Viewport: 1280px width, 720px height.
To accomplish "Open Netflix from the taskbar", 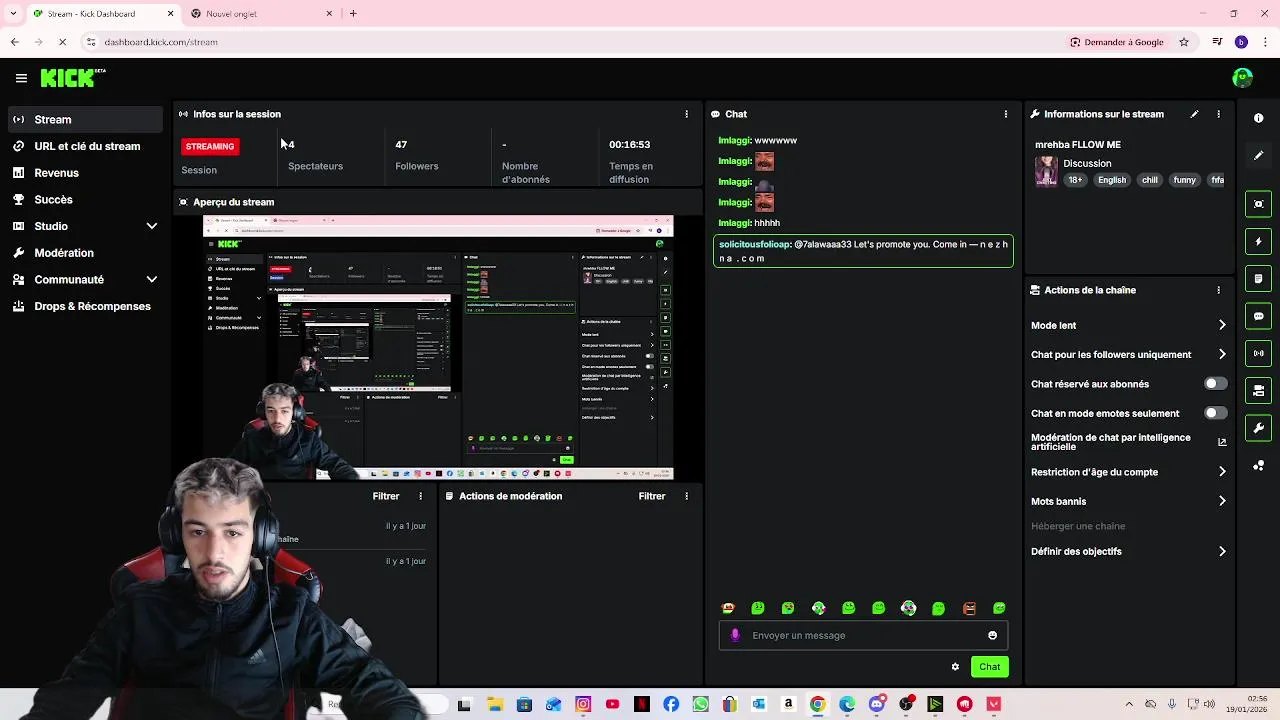I will (642, 704).
